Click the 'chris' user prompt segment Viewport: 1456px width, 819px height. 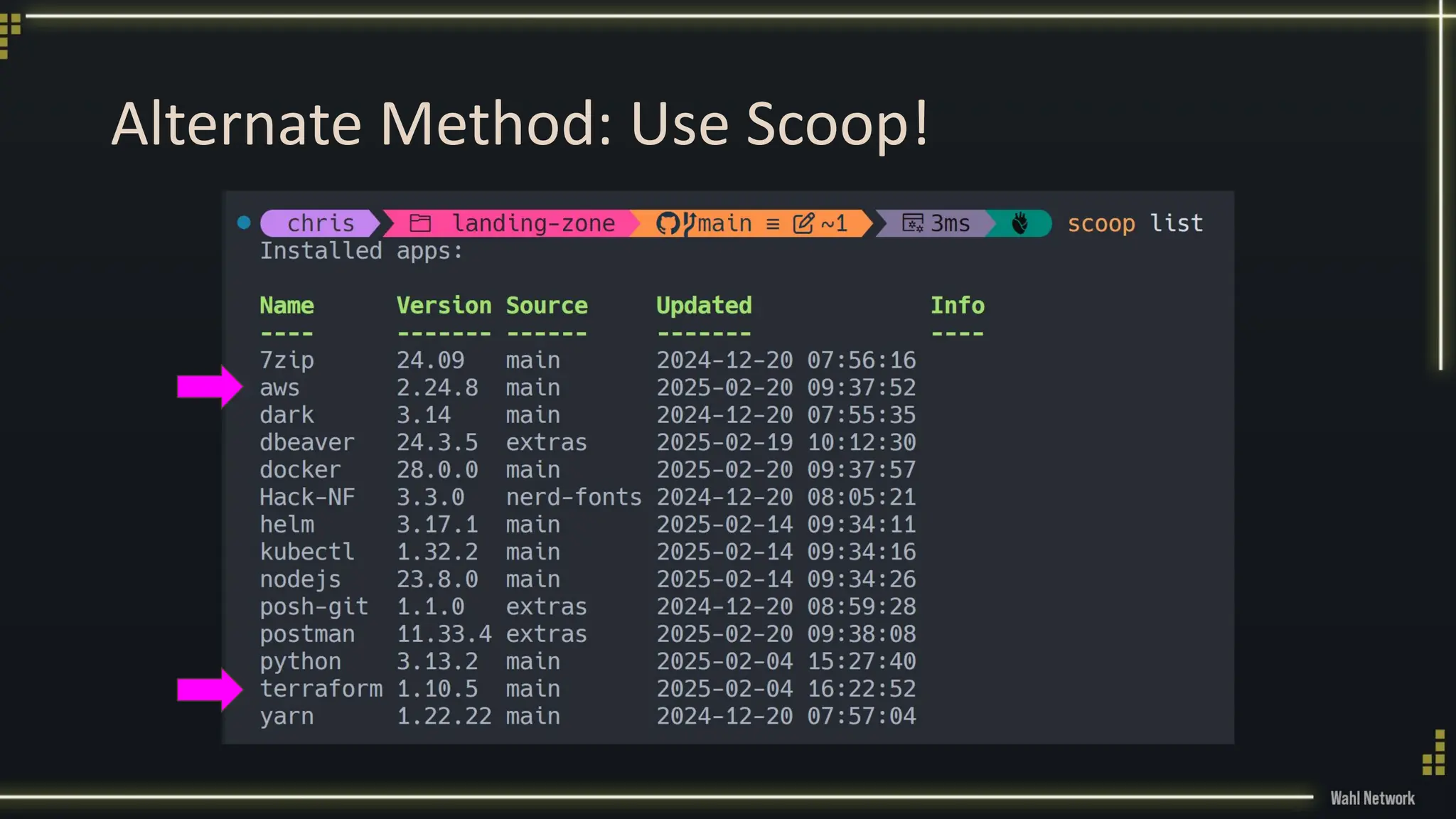[x=320, y=223]
